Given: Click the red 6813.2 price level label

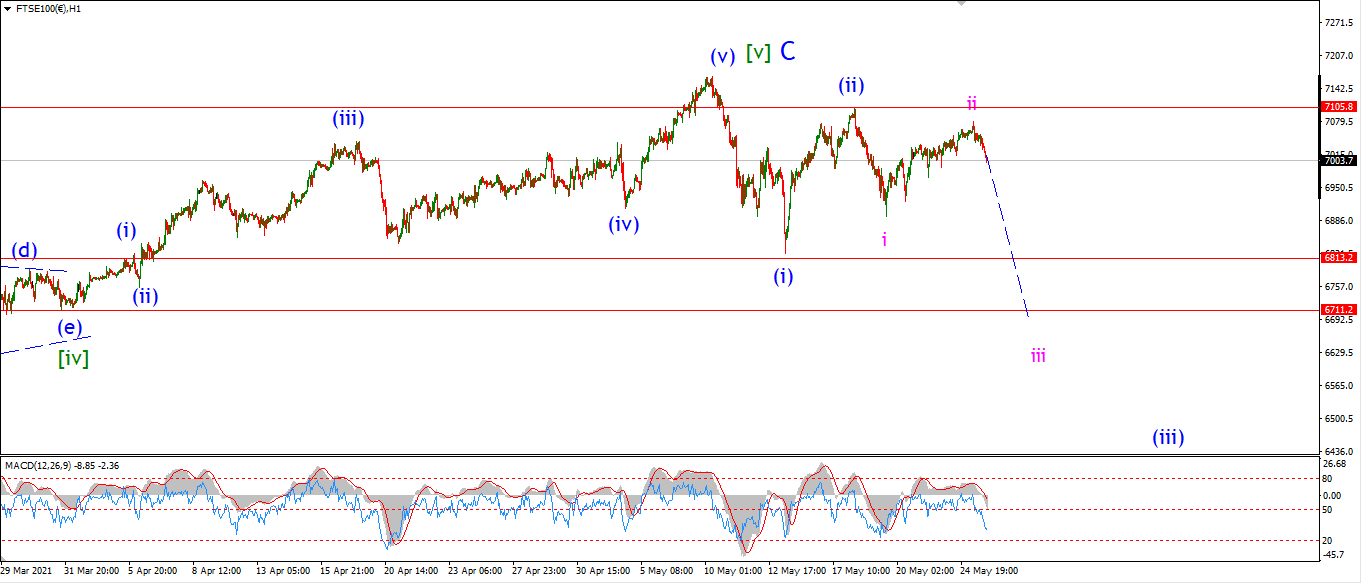Looking at the screenshot, I should click(1338, 258).
